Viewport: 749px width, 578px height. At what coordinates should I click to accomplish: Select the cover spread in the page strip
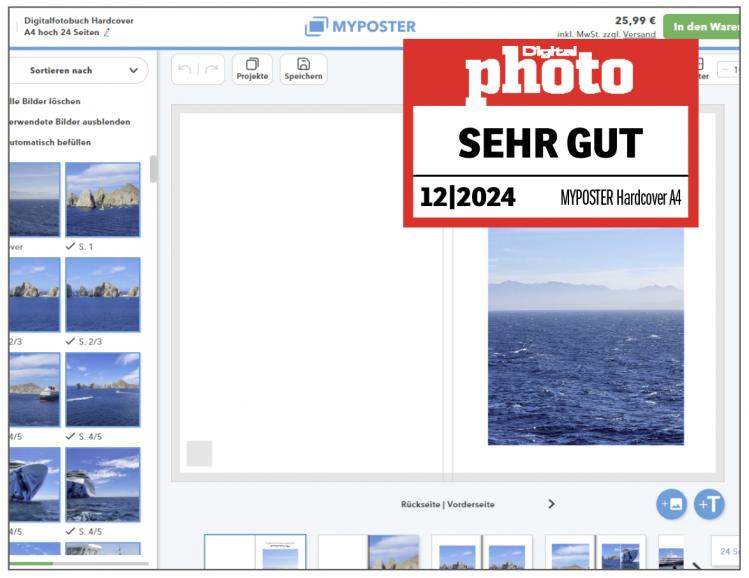click(255, 552)
